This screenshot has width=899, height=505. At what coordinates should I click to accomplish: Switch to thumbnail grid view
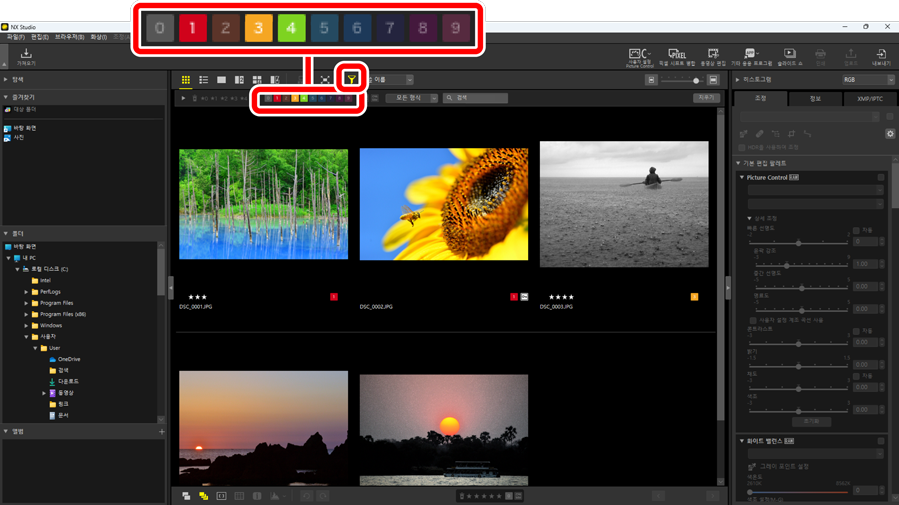click(x=186, y=80)
